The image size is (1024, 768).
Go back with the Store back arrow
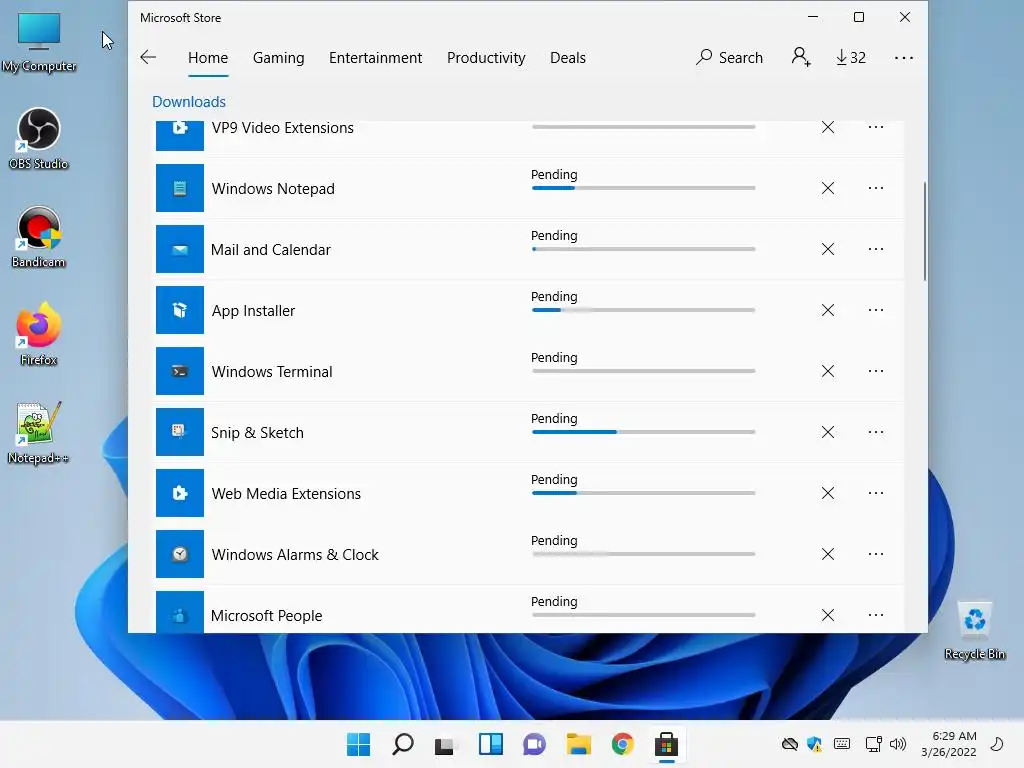148,57
